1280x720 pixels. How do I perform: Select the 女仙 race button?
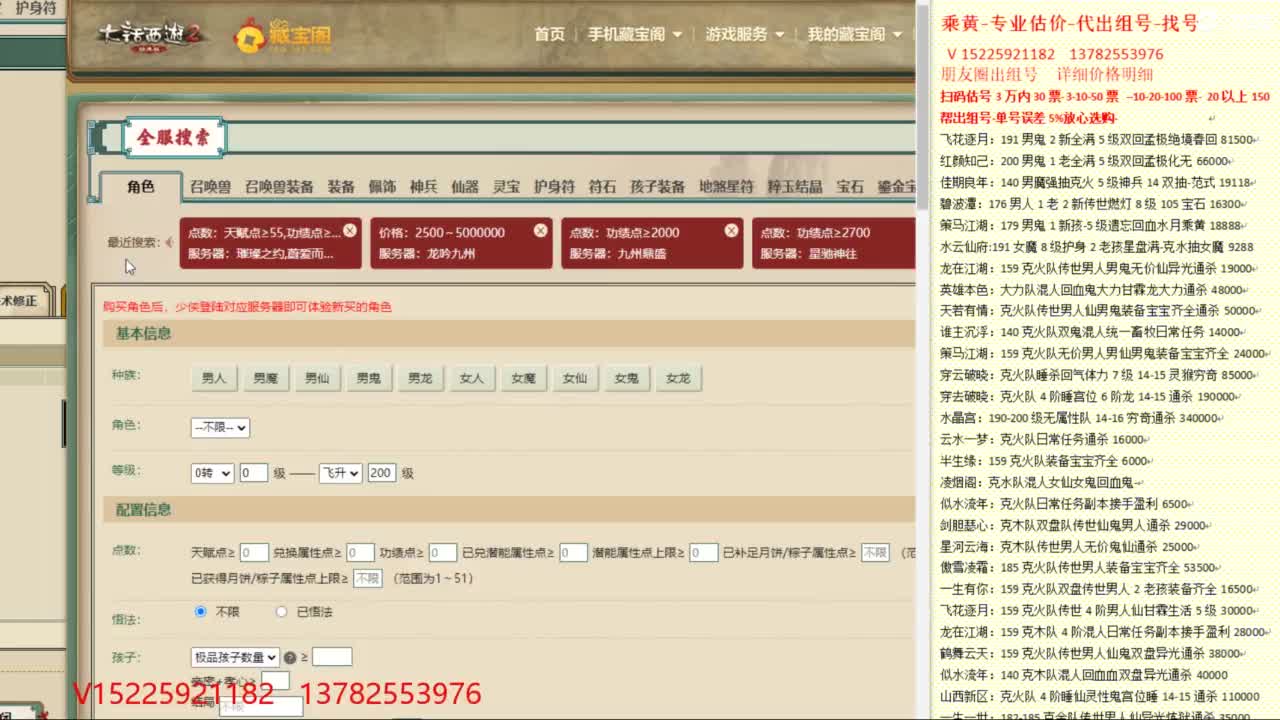click(574, 378)
